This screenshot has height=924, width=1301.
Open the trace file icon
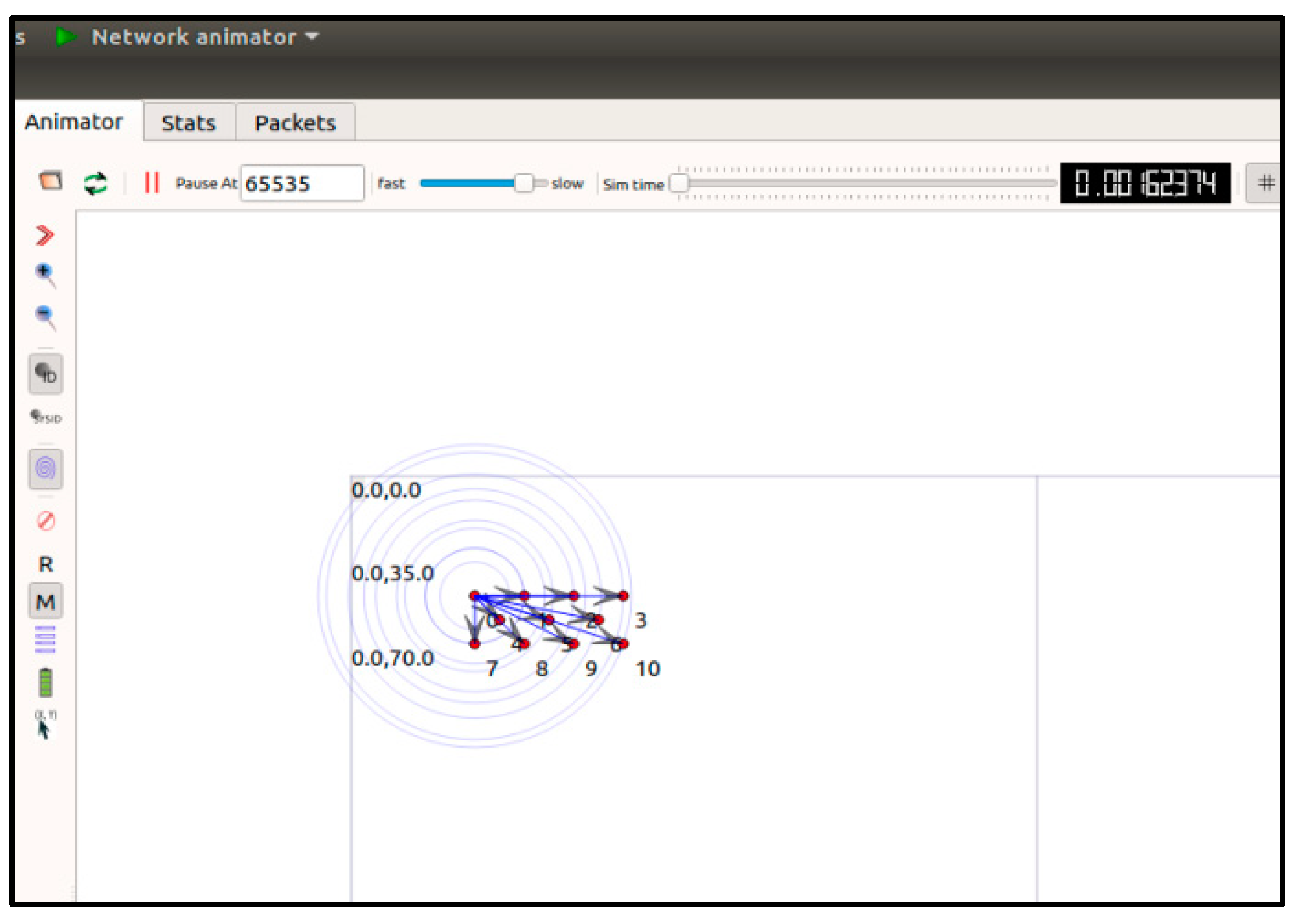click(50, 181)
